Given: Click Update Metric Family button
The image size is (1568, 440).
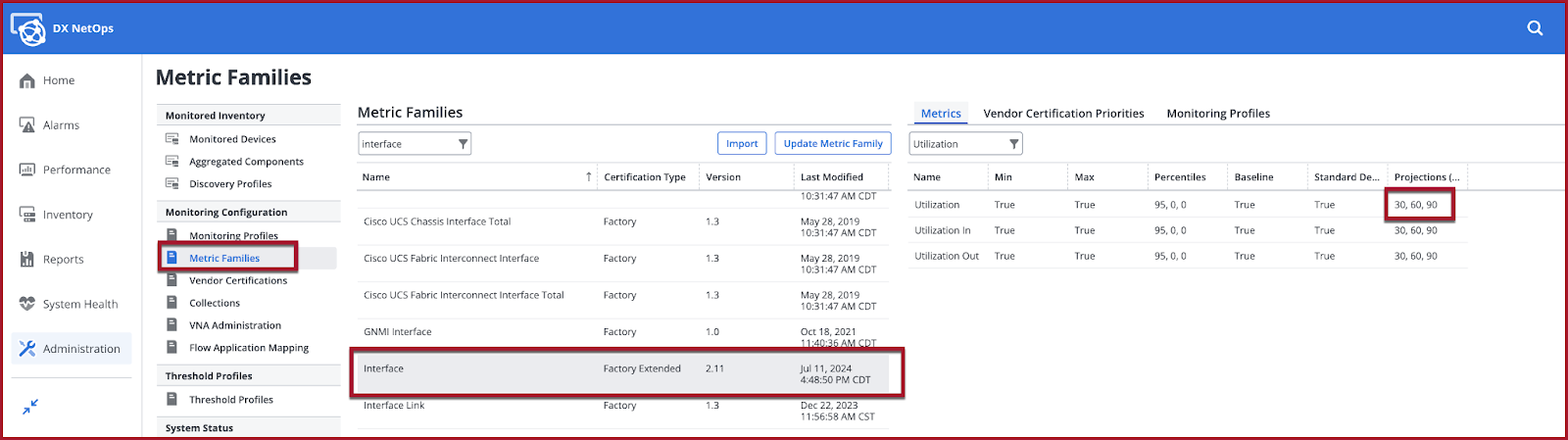Looking at the screenshot, I should pyautogui.click(x=833, y=143).
